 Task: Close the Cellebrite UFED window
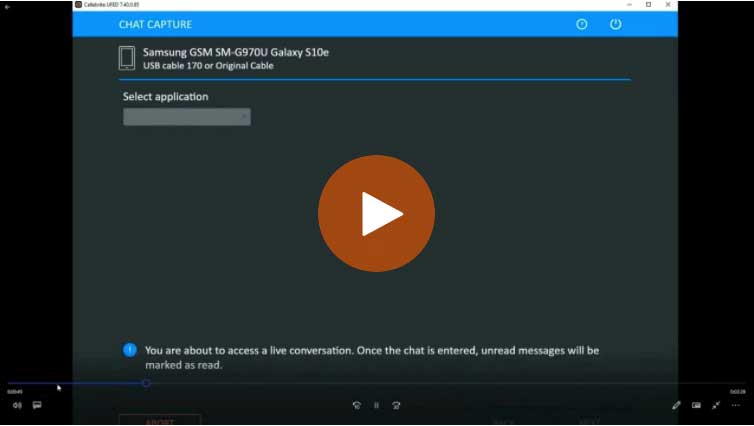click(668, 4)
